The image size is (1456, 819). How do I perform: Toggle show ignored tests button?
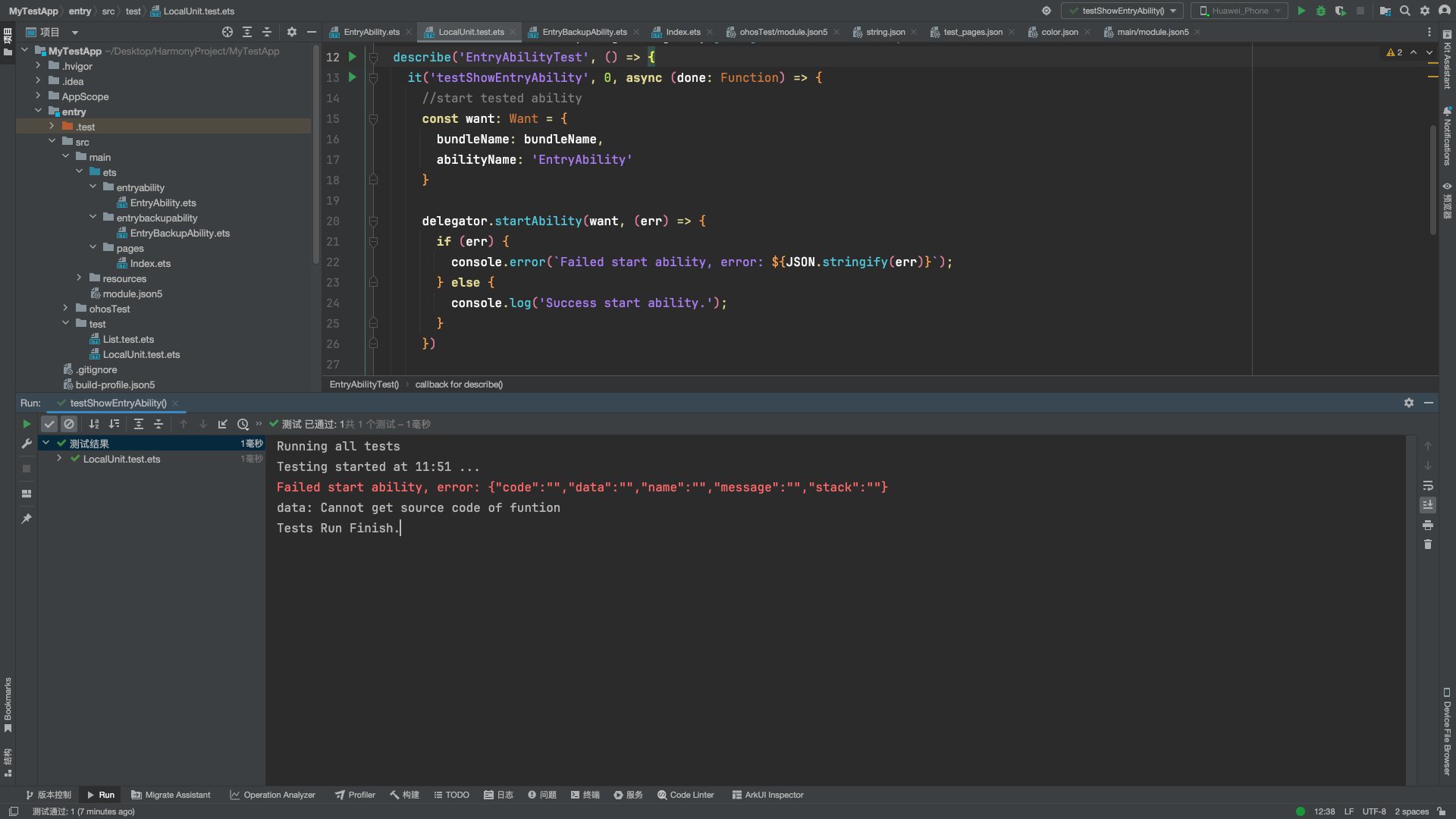click(x=69, y=424)
